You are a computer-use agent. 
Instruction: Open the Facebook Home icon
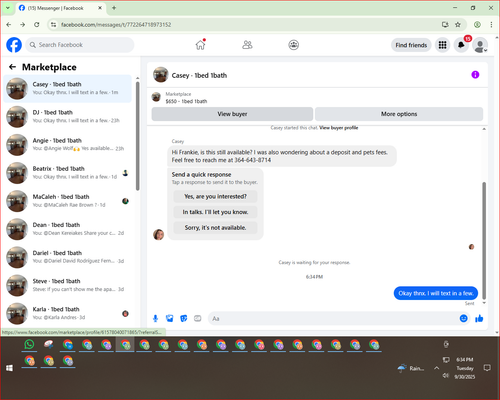pos(200,45)
